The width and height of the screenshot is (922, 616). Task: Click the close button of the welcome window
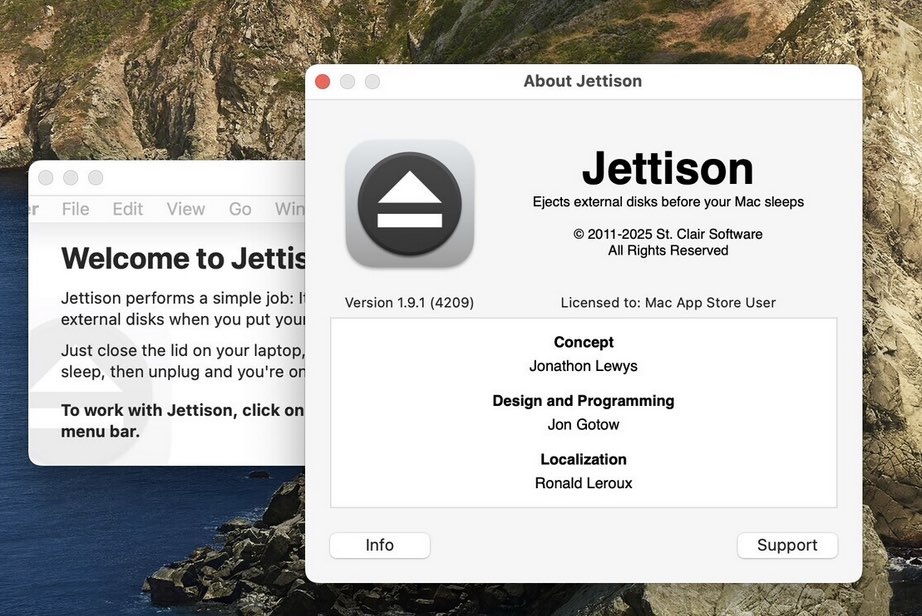pyautogui.click(x=46, y=178)
